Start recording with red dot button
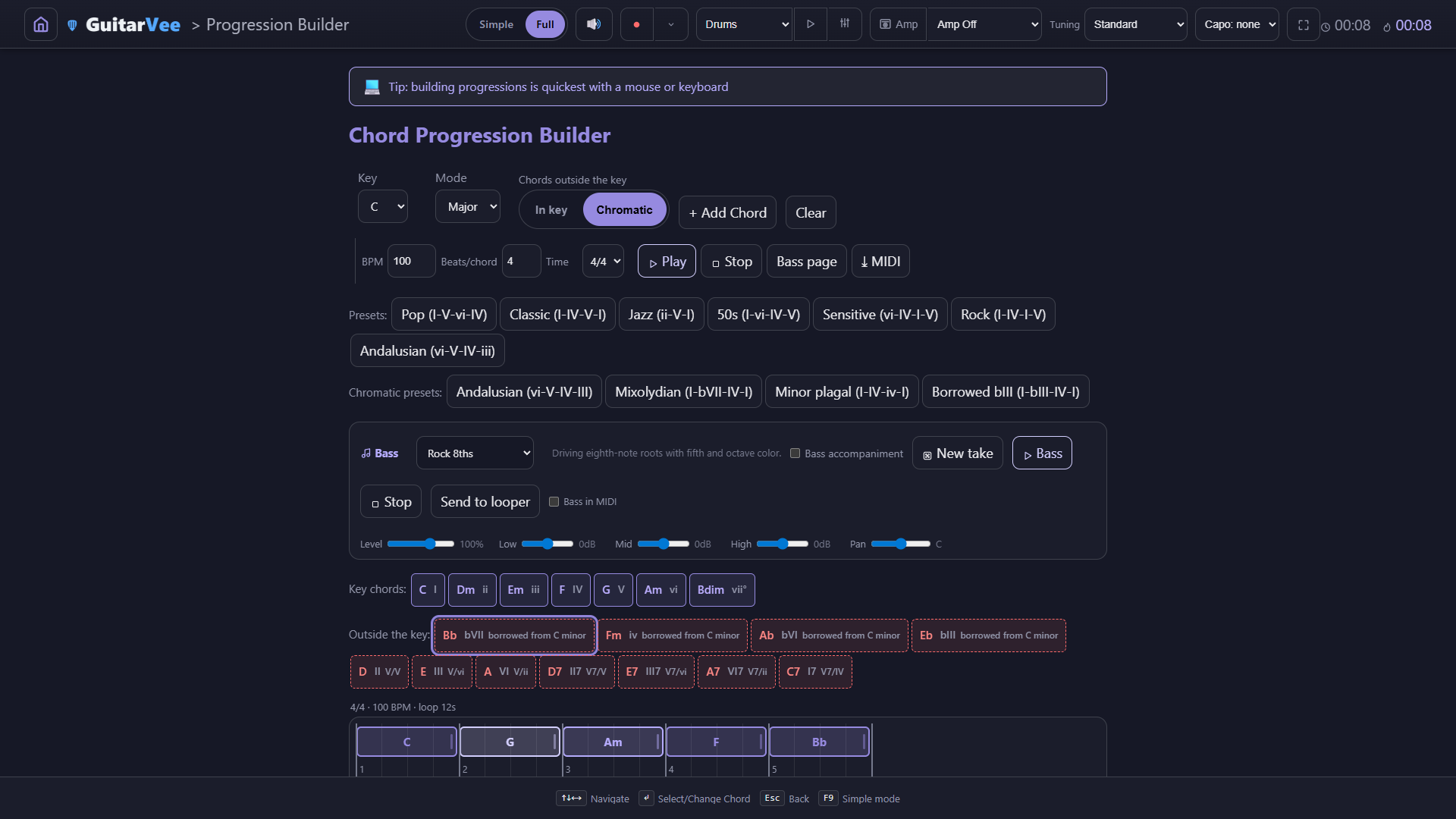Screen dimensions: 1456x819 tap(636, 24)
